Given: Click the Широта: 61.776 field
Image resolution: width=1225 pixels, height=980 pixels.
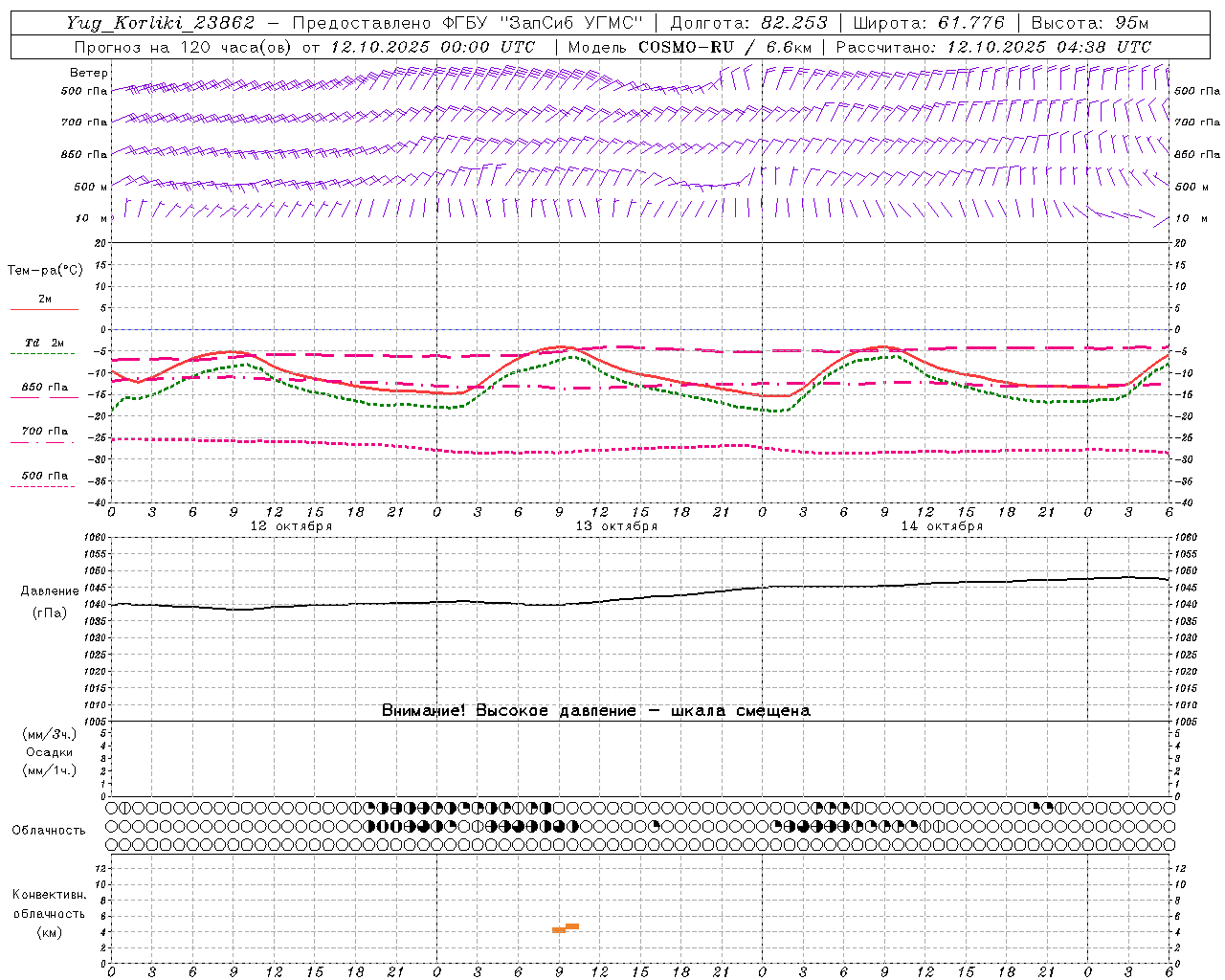Looking at the screenshot, I should click(928, 23).
